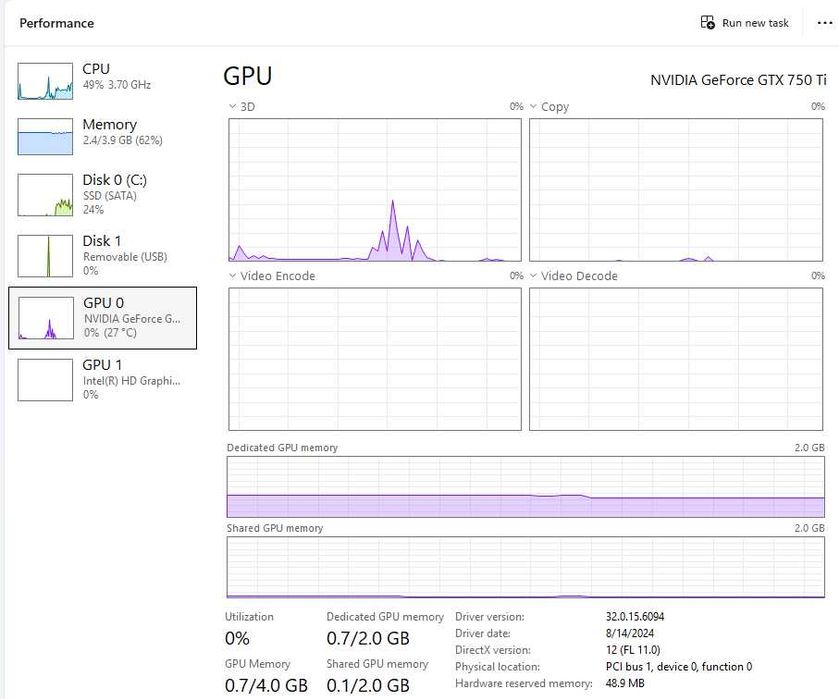Select GPU 1 Intel HD Graphics entry
839x699 pixels.
point(103,379)
